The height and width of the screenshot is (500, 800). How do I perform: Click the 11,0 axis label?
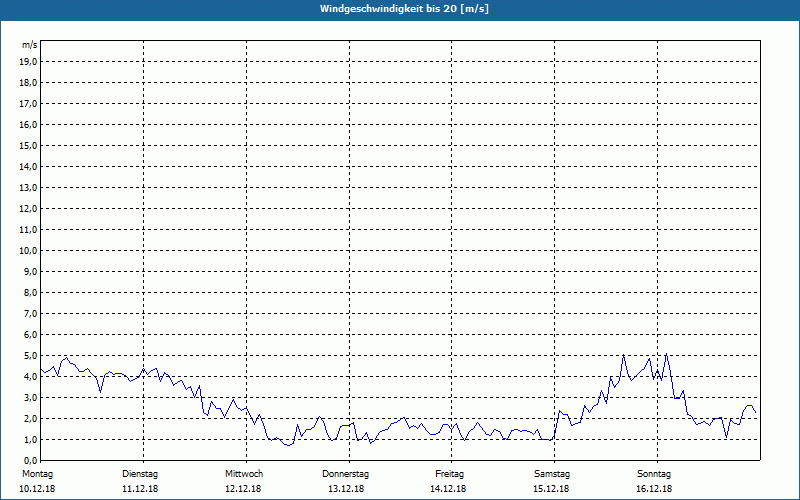coord(28,230)
